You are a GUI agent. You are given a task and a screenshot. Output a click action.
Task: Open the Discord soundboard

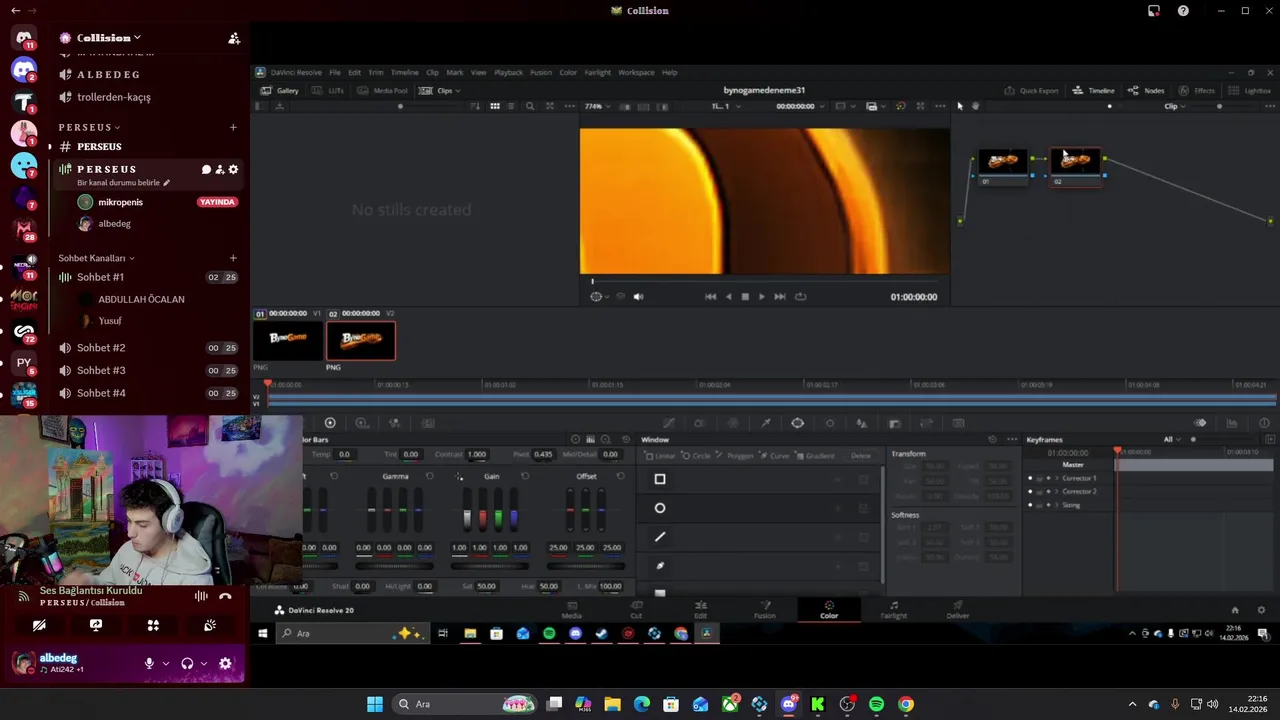(210, 625)
